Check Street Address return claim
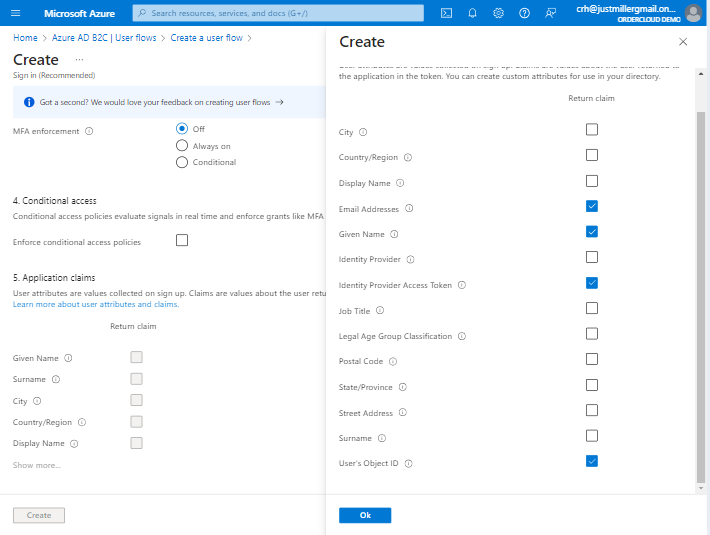Screen dimensions: 710x535 point(592,410)
